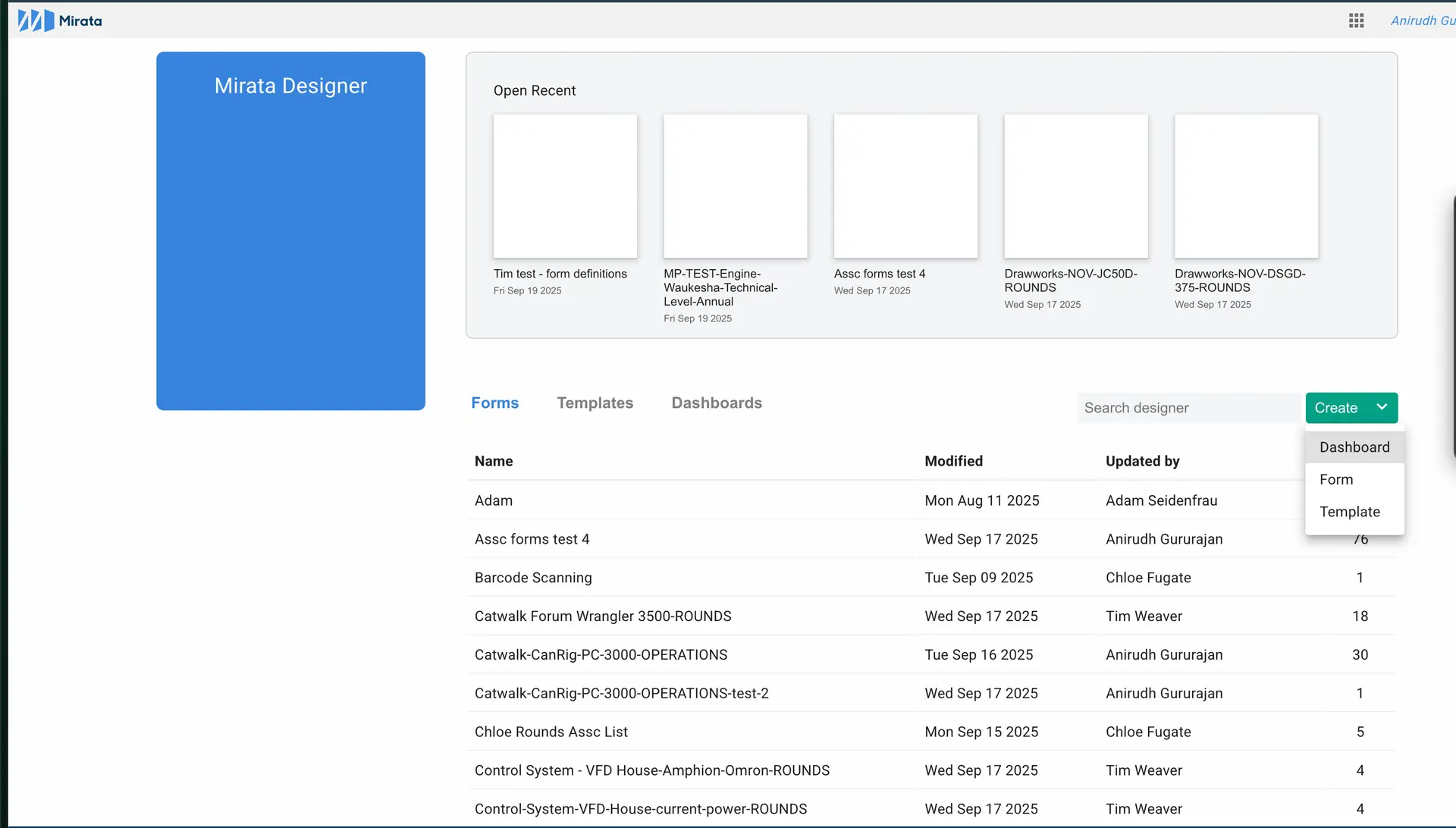
Task: Sort by the Name column header
Action: coord(494,461)
